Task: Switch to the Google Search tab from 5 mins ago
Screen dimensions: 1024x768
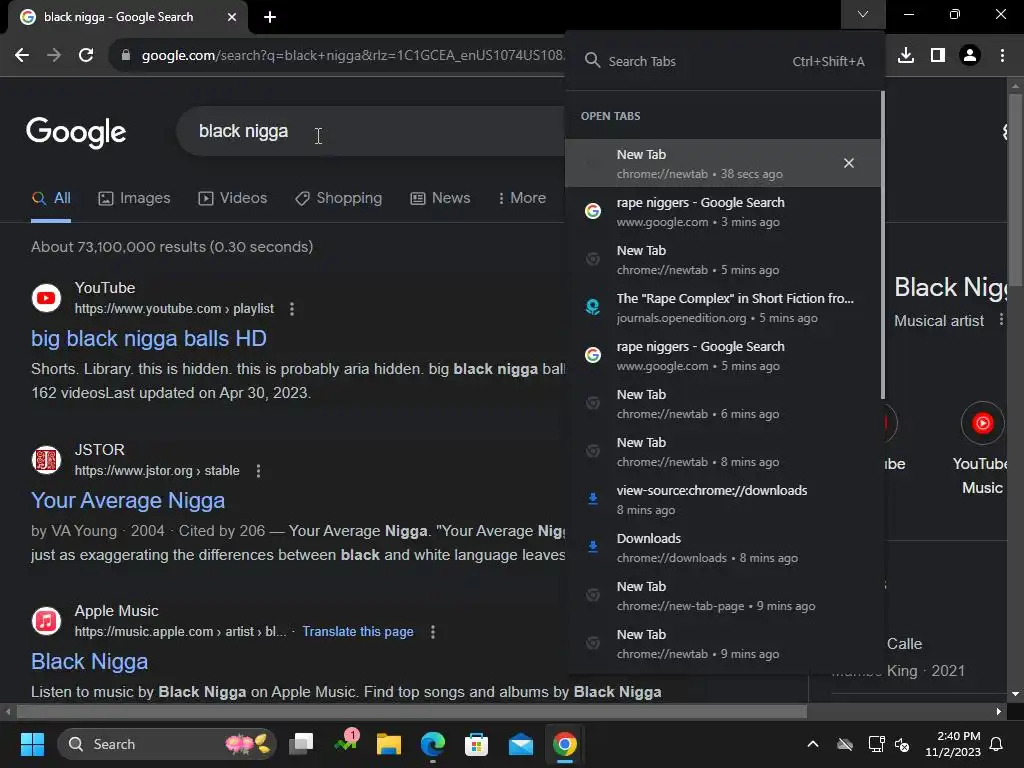Action: (x=723, y=356)
